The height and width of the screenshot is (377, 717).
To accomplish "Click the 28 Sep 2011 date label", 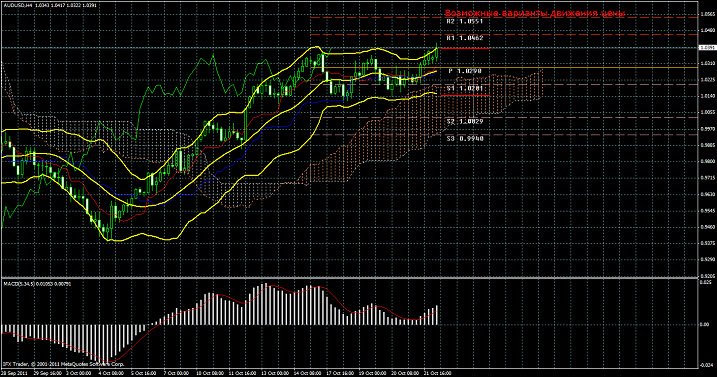I will pyautogui.click(x=13, y=373).
